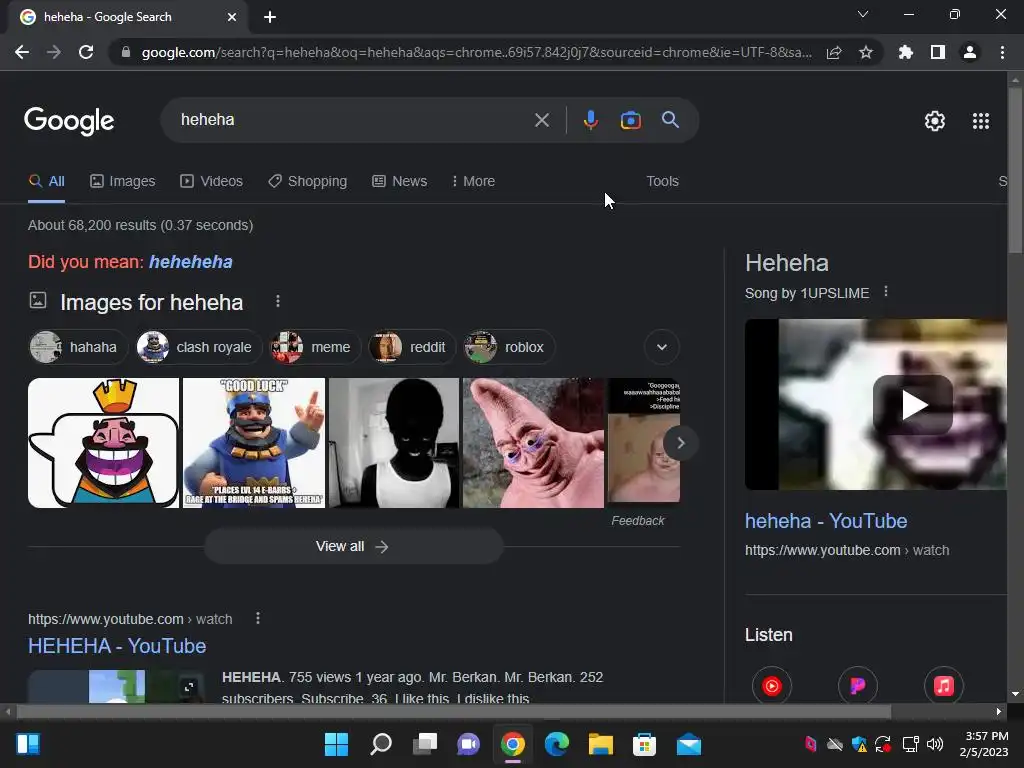Viewport: 1024px width, 768px height.
Task: Open options for the 1UPSLIME song panel
Action: [886, 291]
